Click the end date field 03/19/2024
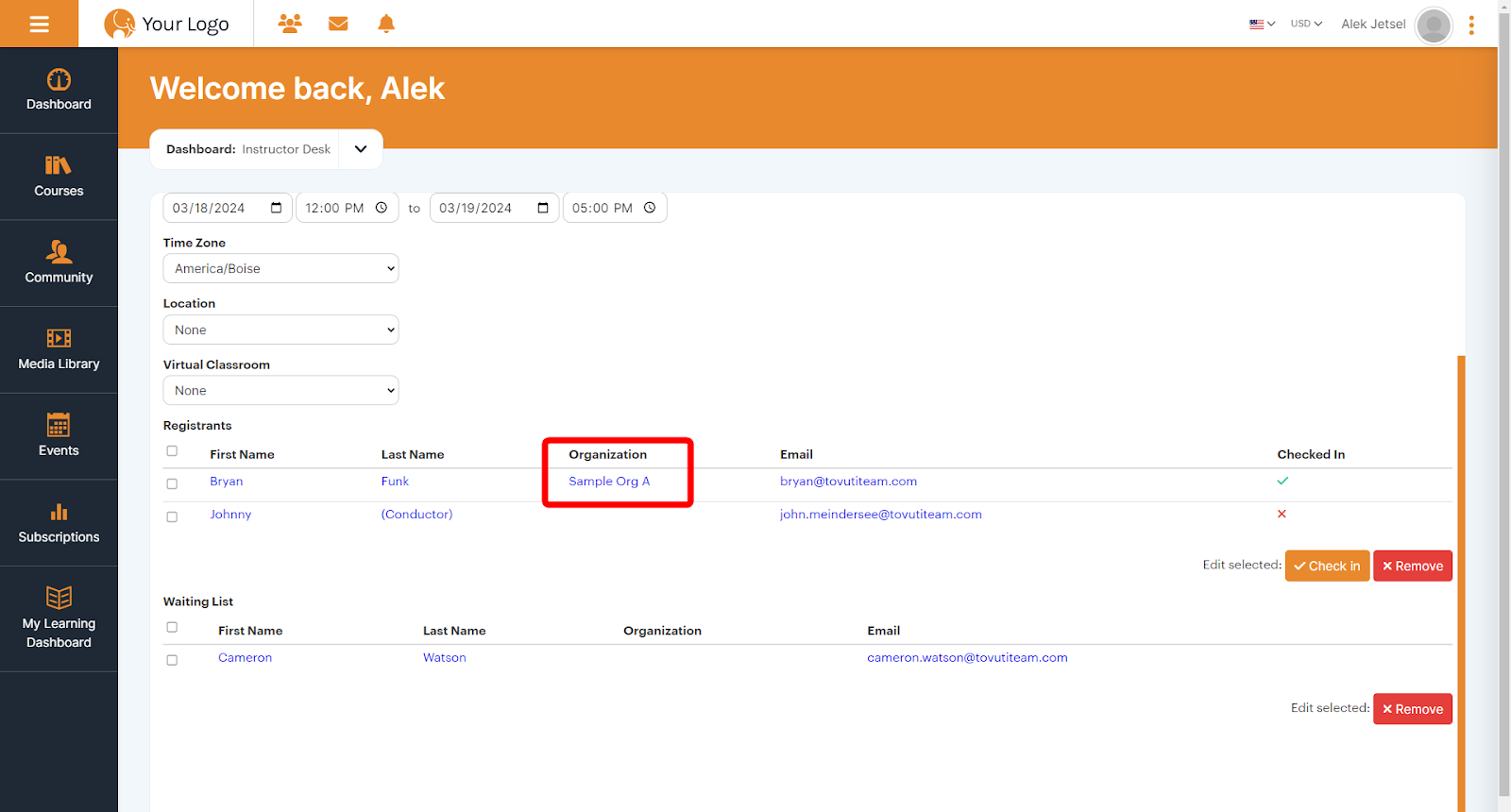This screenshot has height=812, width=1511. pos(494,208)
